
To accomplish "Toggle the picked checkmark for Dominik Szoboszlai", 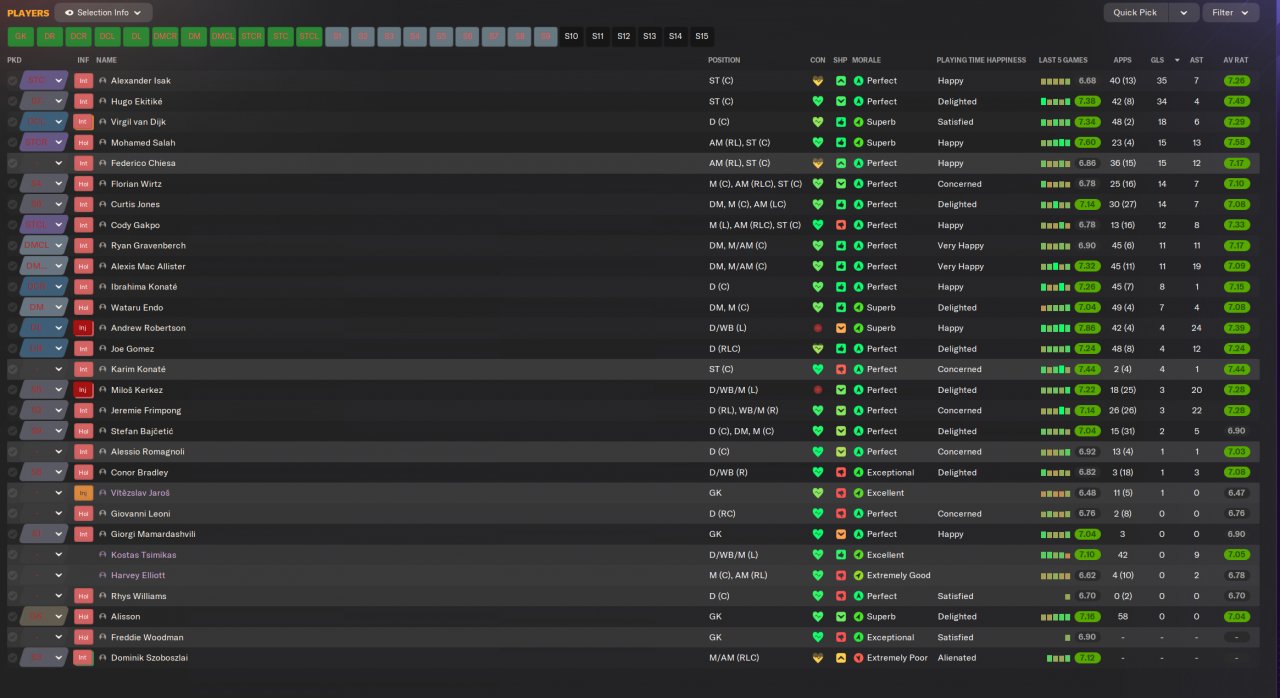I will tap(12, 658).
